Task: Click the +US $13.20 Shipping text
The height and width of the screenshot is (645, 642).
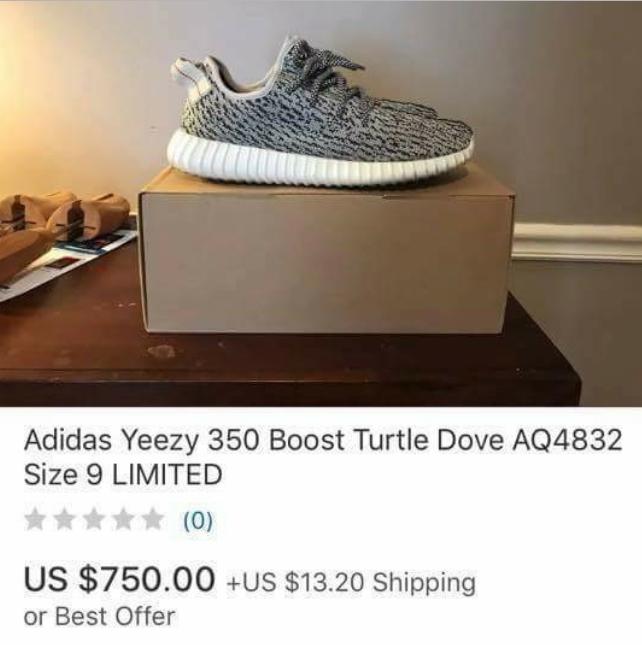Action: [351, 583]
